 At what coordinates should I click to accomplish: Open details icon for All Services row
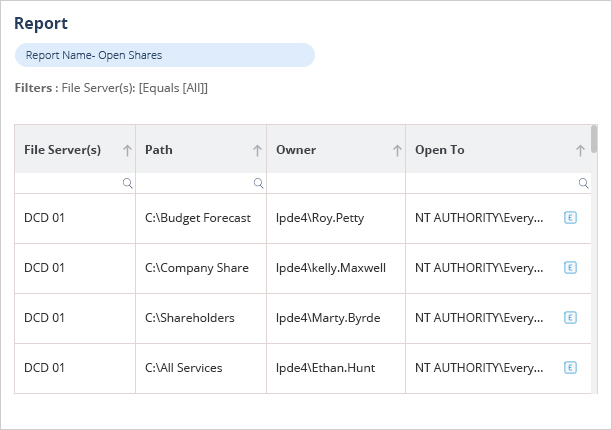(570, 367)
